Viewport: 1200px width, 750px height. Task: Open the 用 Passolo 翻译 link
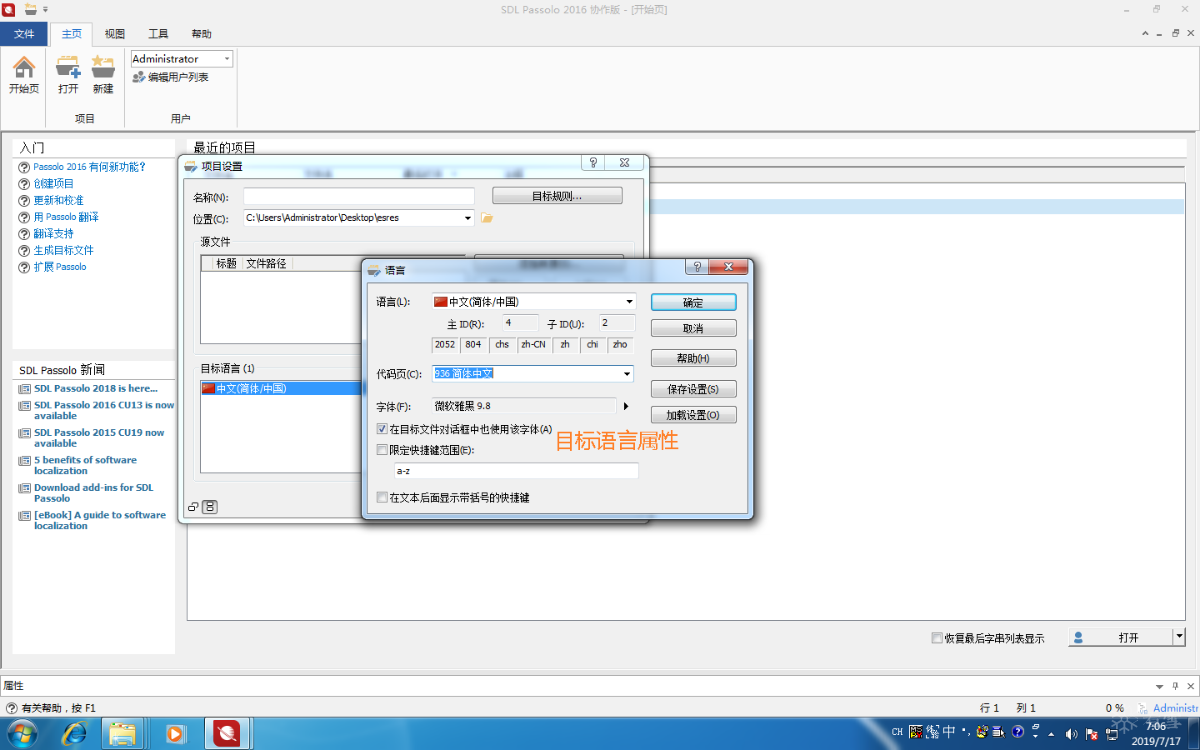66,217
